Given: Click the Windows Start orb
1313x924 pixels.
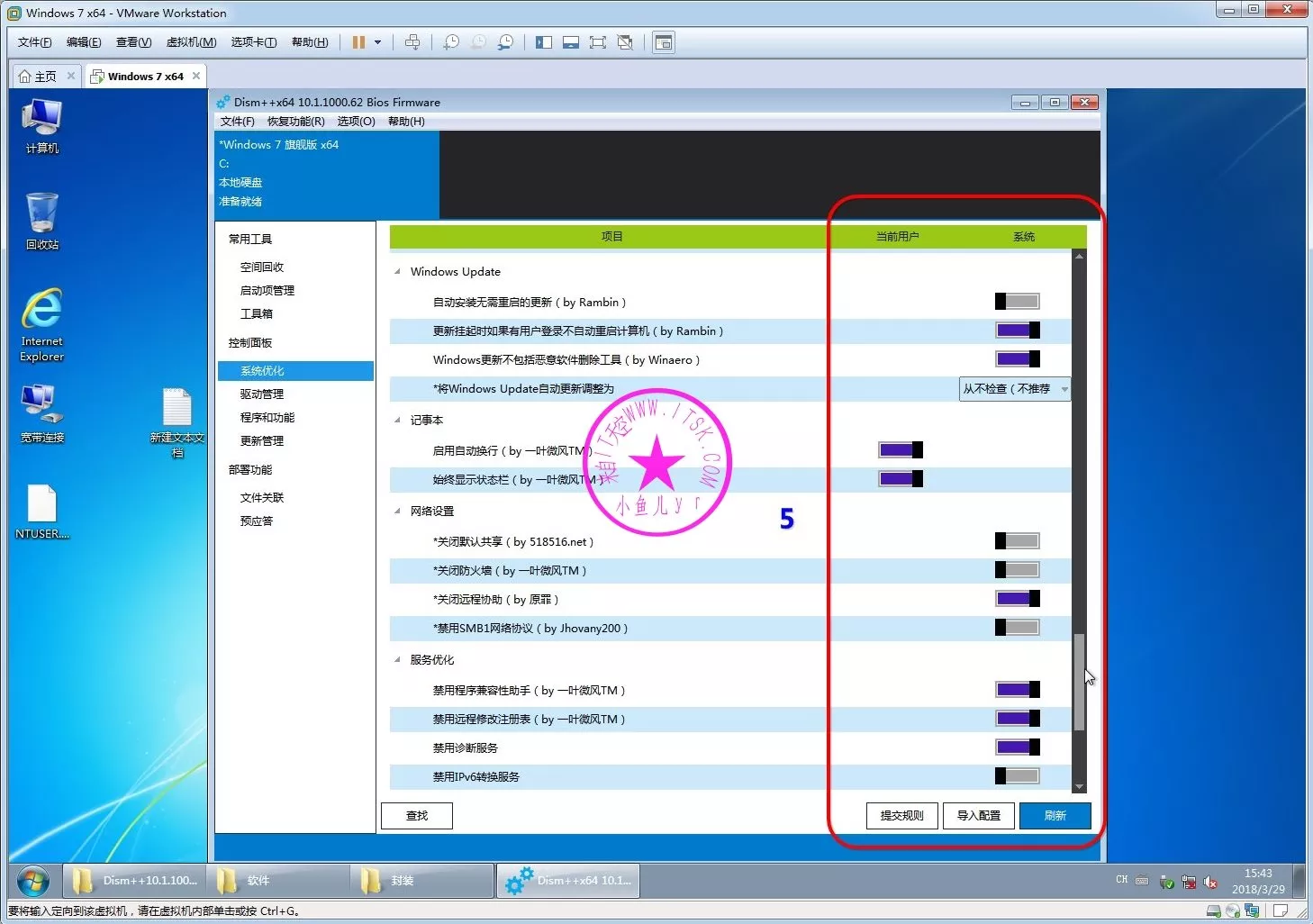Looking at the screenshot, I should 33,880.
